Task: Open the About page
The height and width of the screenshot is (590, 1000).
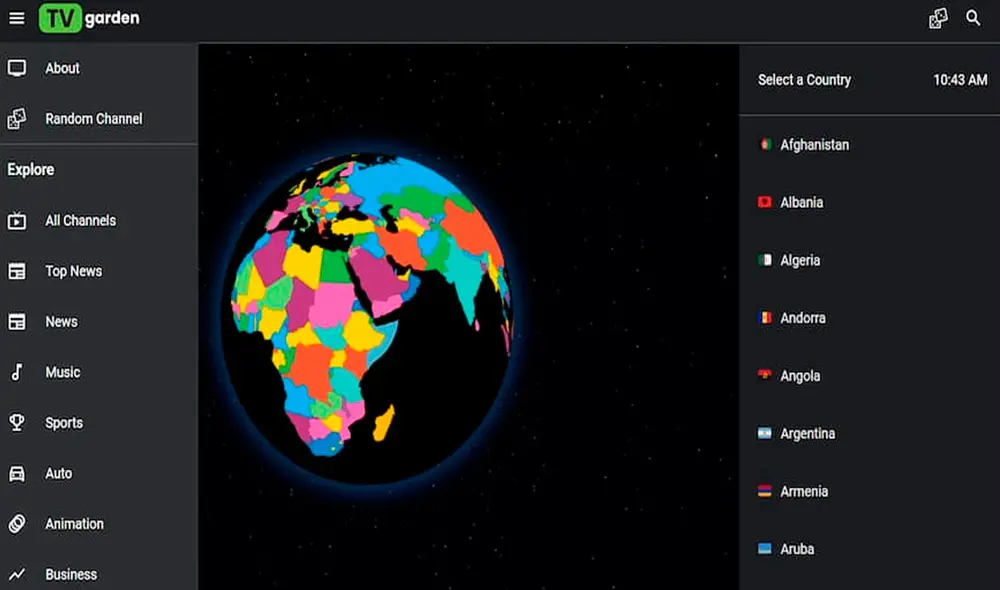Action: tap(62, 68)
